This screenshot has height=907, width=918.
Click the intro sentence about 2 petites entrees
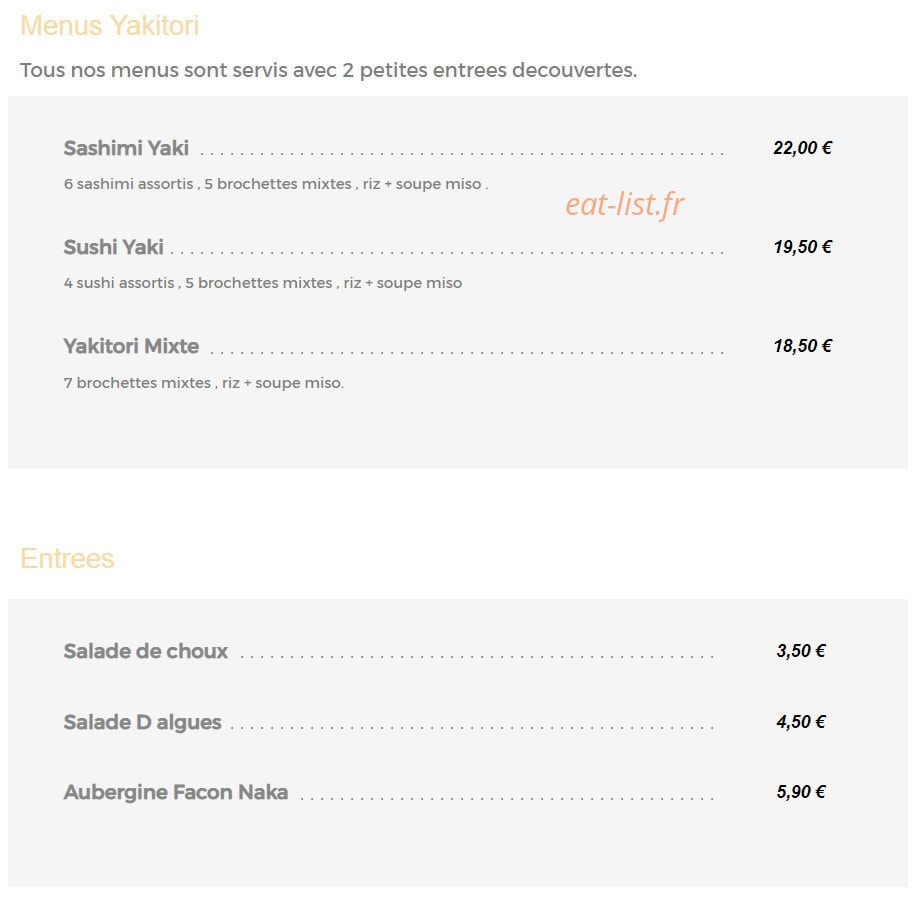(x=328, y=70)
